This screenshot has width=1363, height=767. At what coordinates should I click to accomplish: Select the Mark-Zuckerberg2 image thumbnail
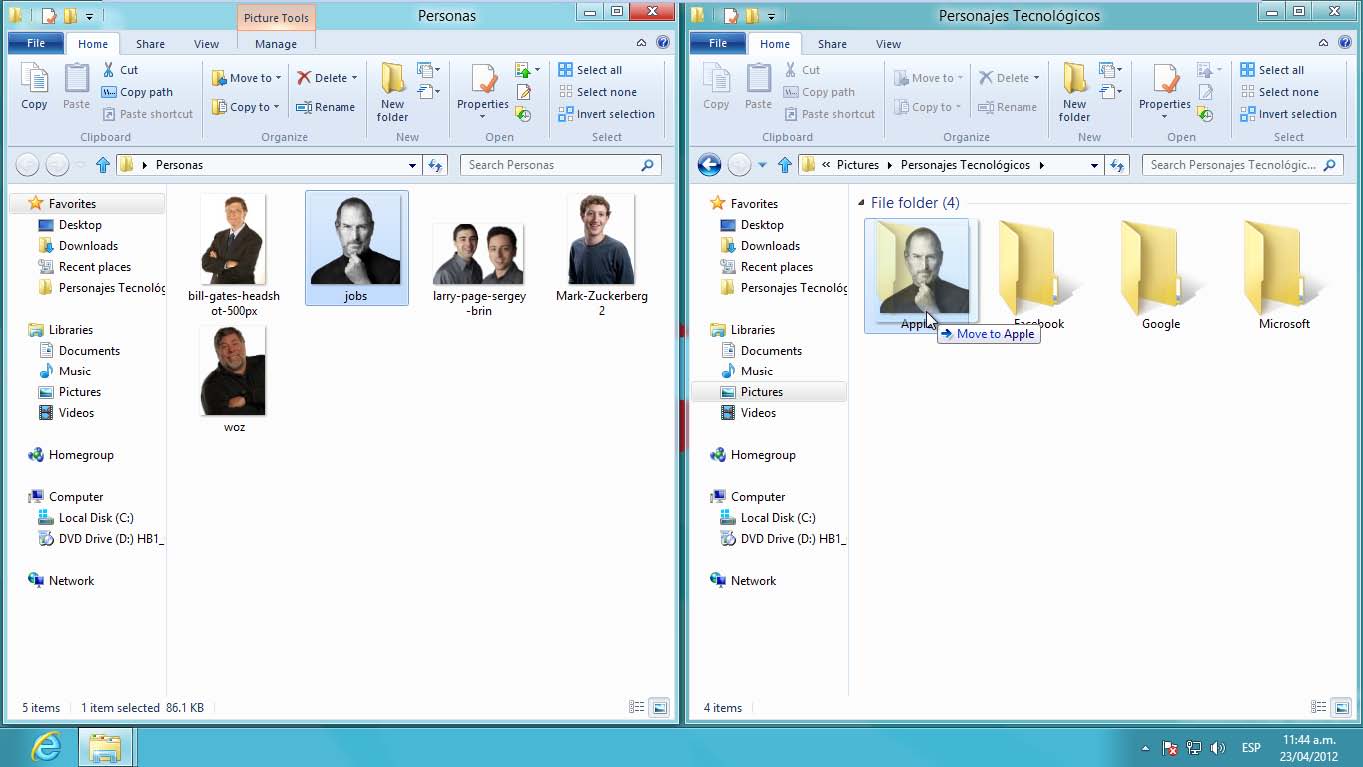[x=601, y=241]
